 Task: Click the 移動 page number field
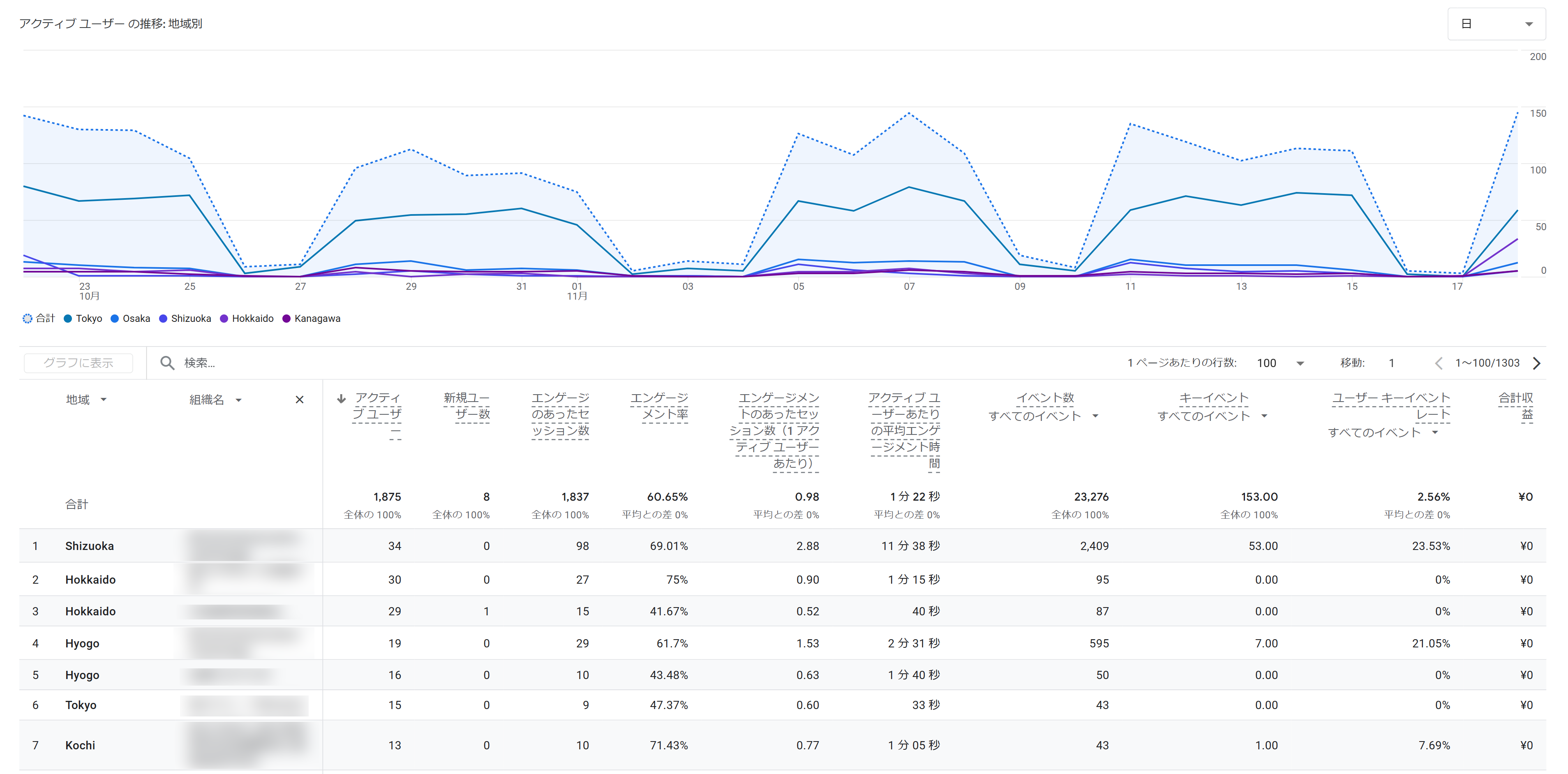pyautogui.click(x=1392, y=363)
